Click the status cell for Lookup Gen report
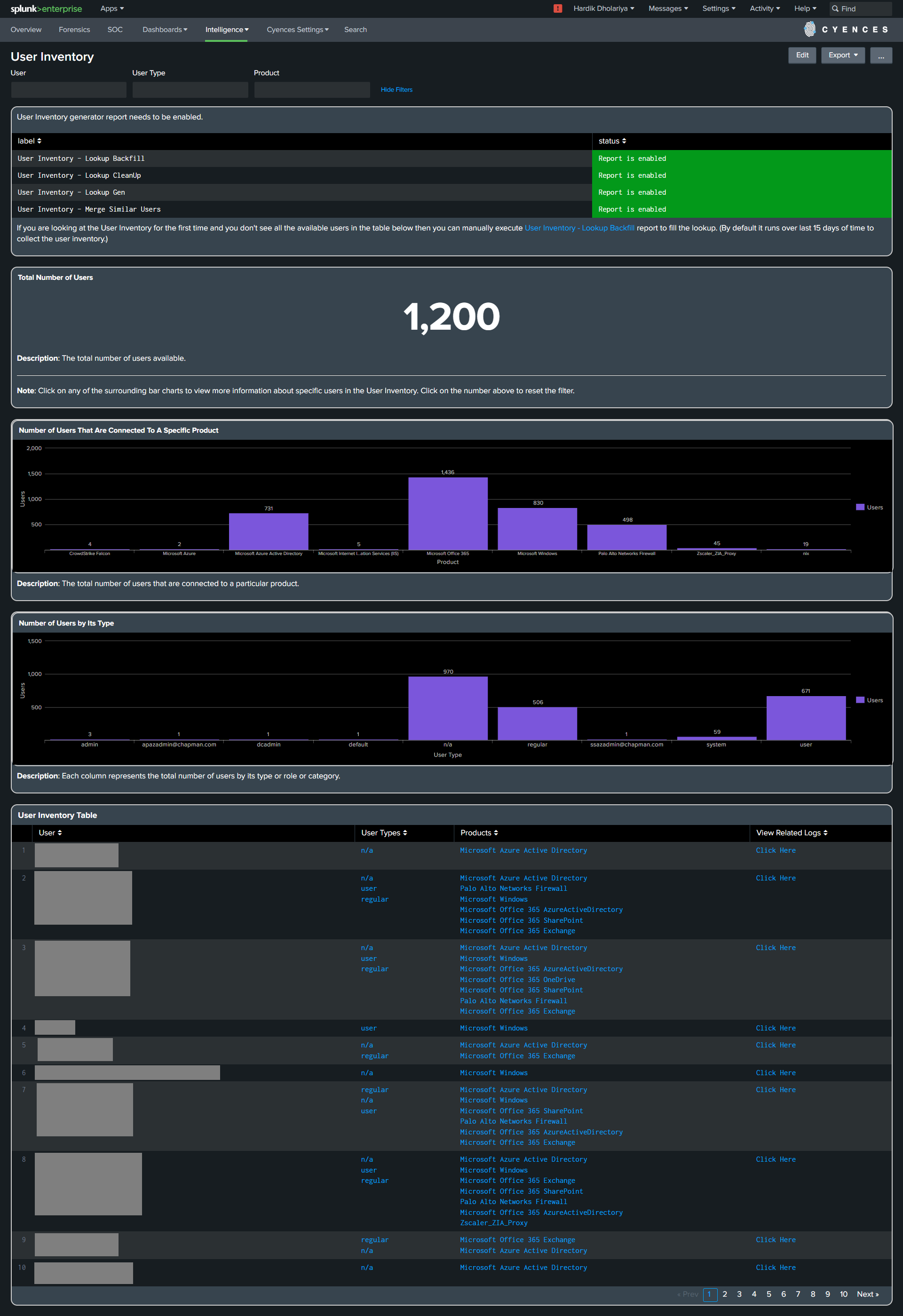This screenshot has width=903, height=1316. click(742, 192)
